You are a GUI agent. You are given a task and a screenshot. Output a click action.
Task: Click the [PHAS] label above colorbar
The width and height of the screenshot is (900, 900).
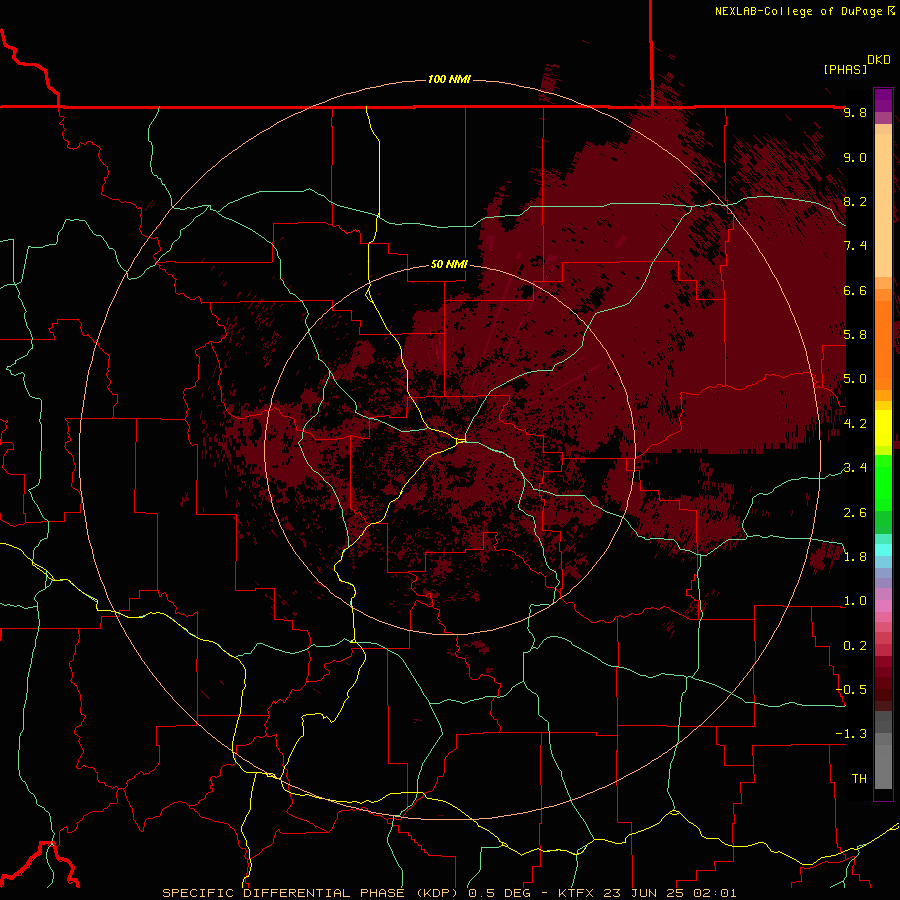(x=845, y=69)
